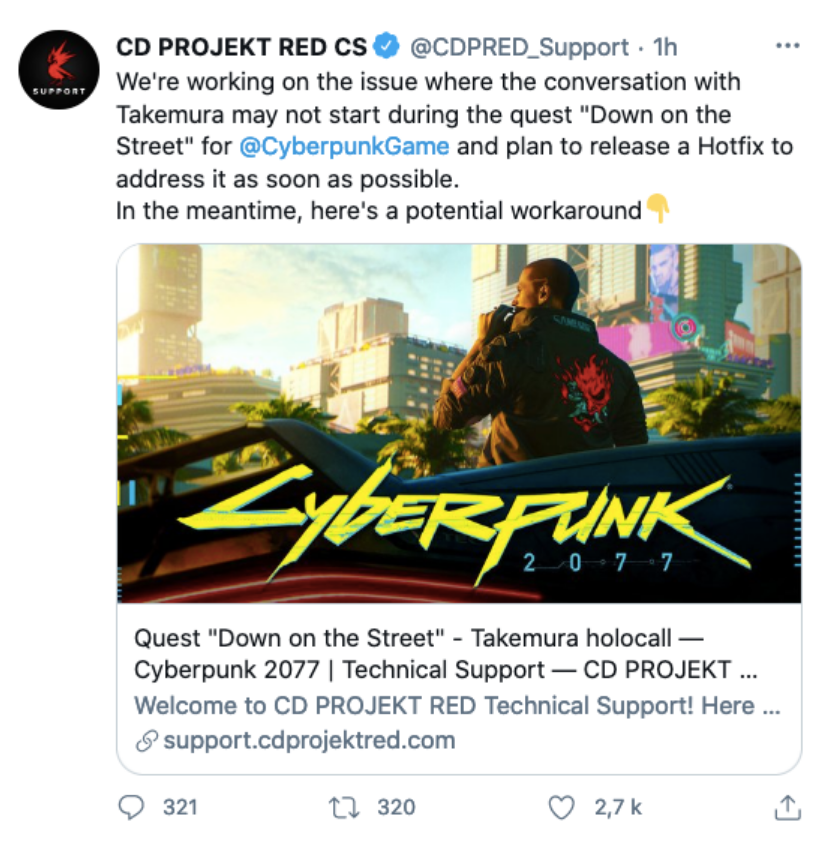Screen dimensions: 831x844
Task: Open the tweet's three-dot more menu
Action: point(788,46)
